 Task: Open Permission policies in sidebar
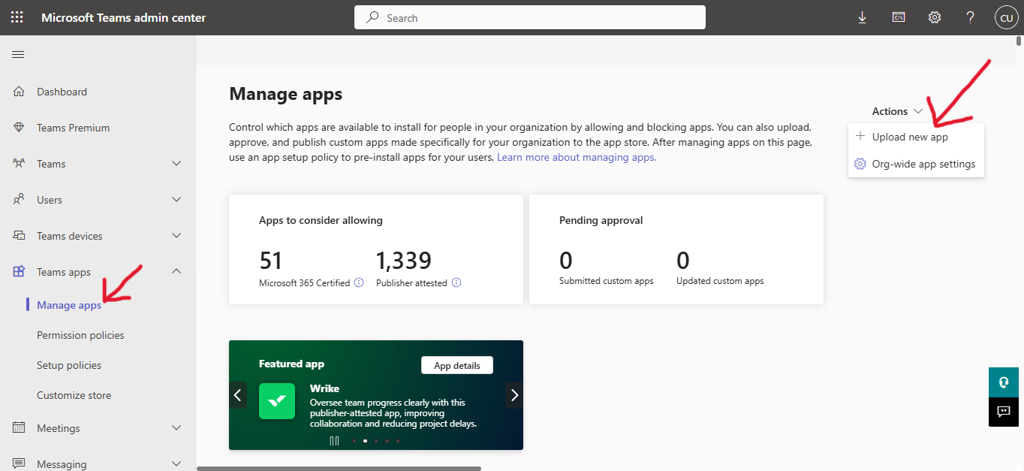coord(80,335)
